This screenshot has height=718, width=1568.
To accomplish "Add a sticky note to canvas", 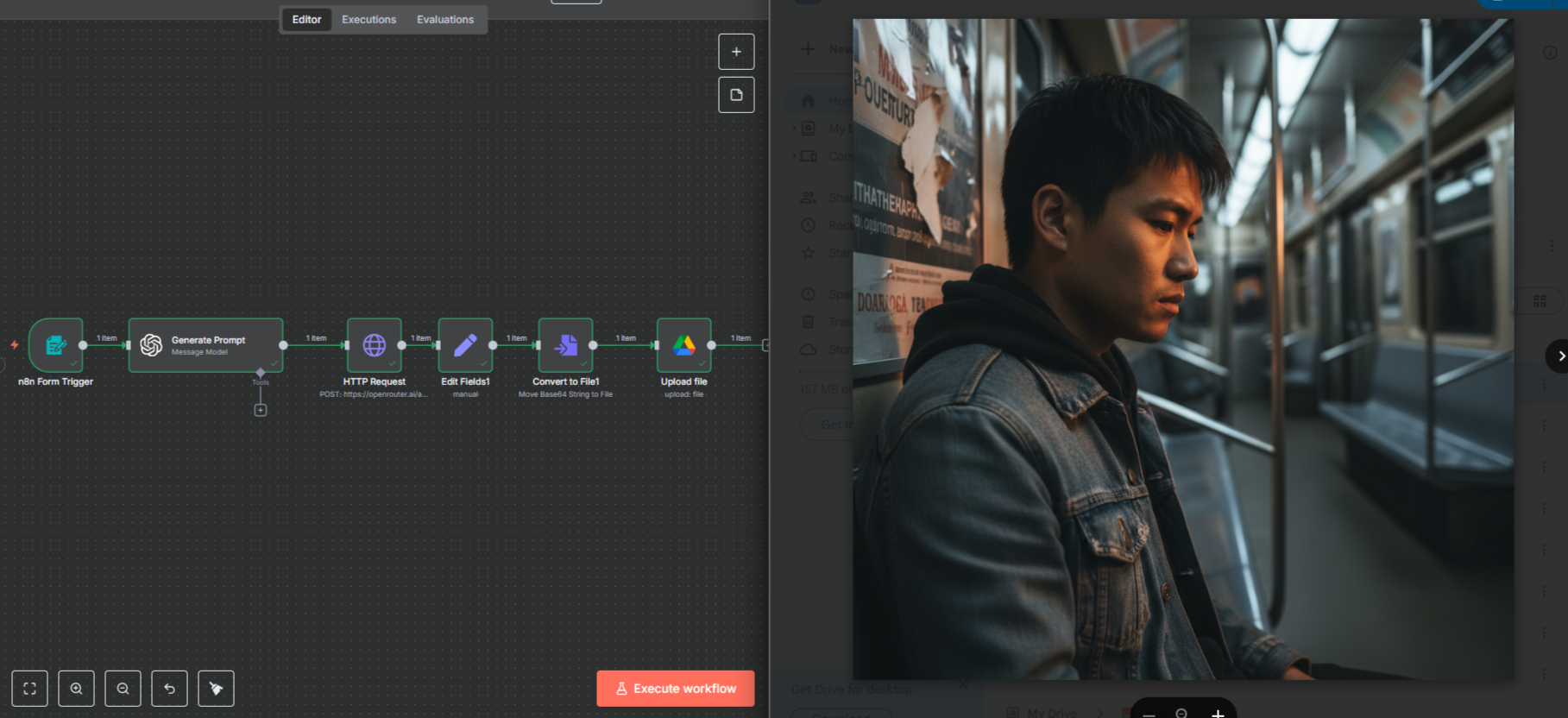I will (736, 95).
